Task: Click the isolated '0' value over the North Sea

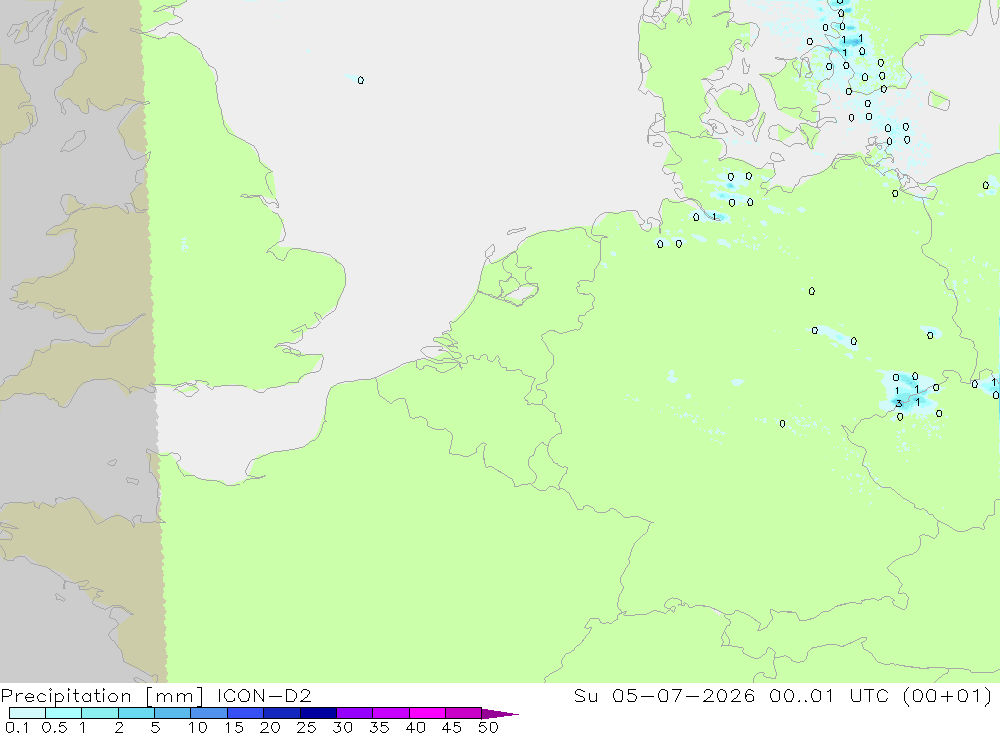Action: [x=361, y=80]
